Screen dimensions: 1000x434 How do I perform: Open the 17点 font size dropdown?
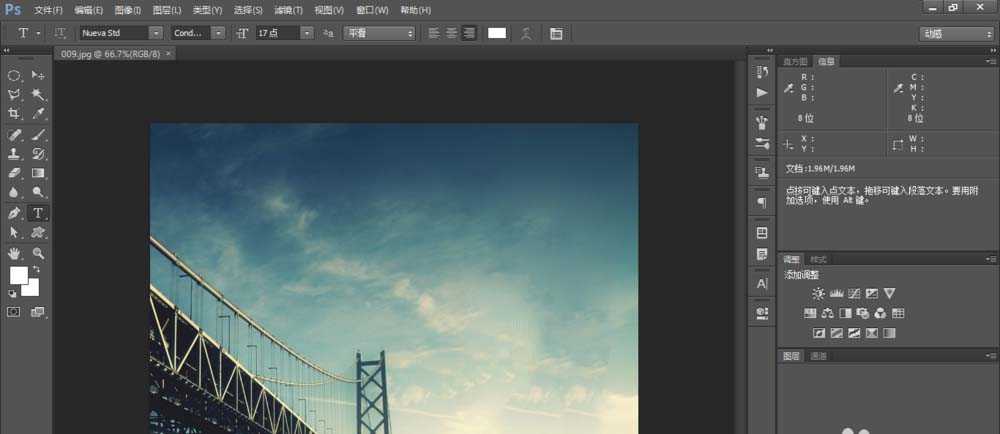pyautogui.click(x=285, y=33)
